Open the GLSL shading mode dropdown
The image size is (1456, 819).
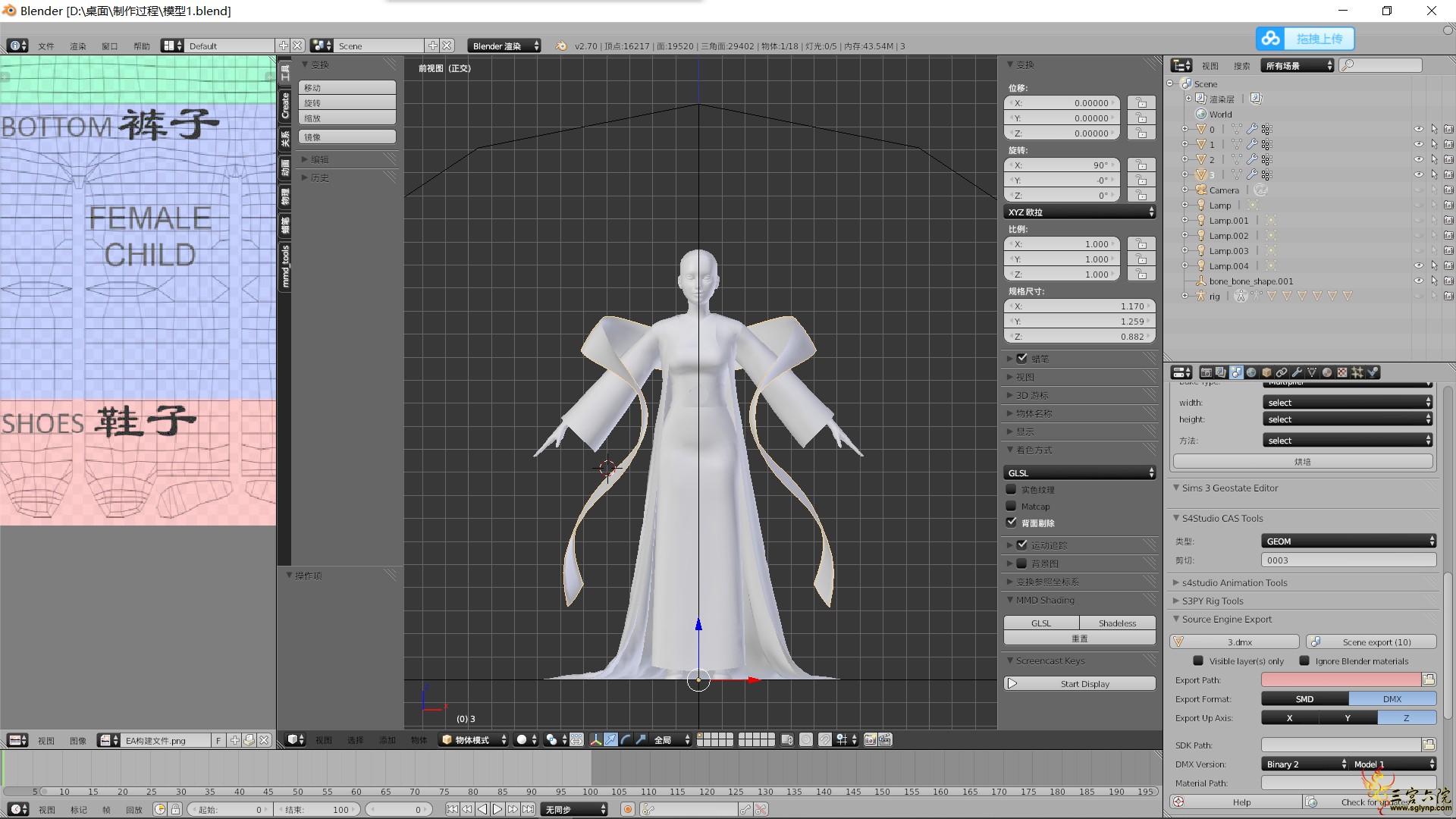tap(1080, 472)
